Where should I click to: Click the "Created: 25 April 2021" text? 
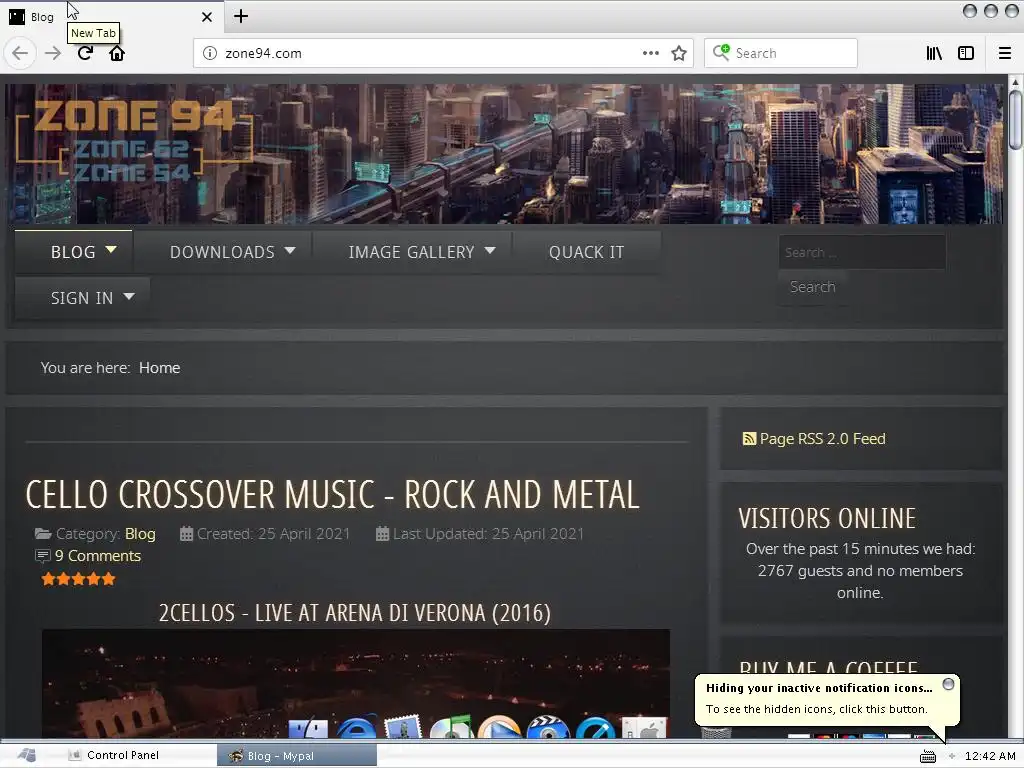[273, 534]
